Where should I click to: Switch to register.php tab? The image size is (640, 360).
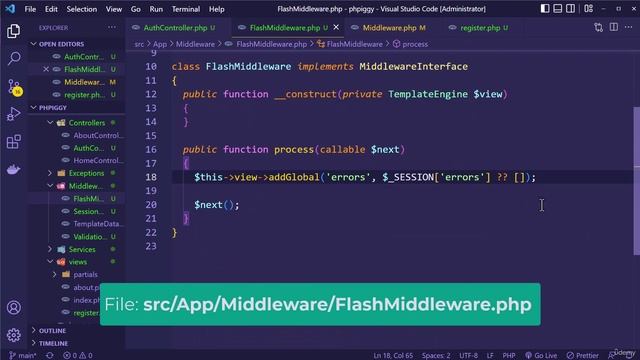[x=480, y=28]
